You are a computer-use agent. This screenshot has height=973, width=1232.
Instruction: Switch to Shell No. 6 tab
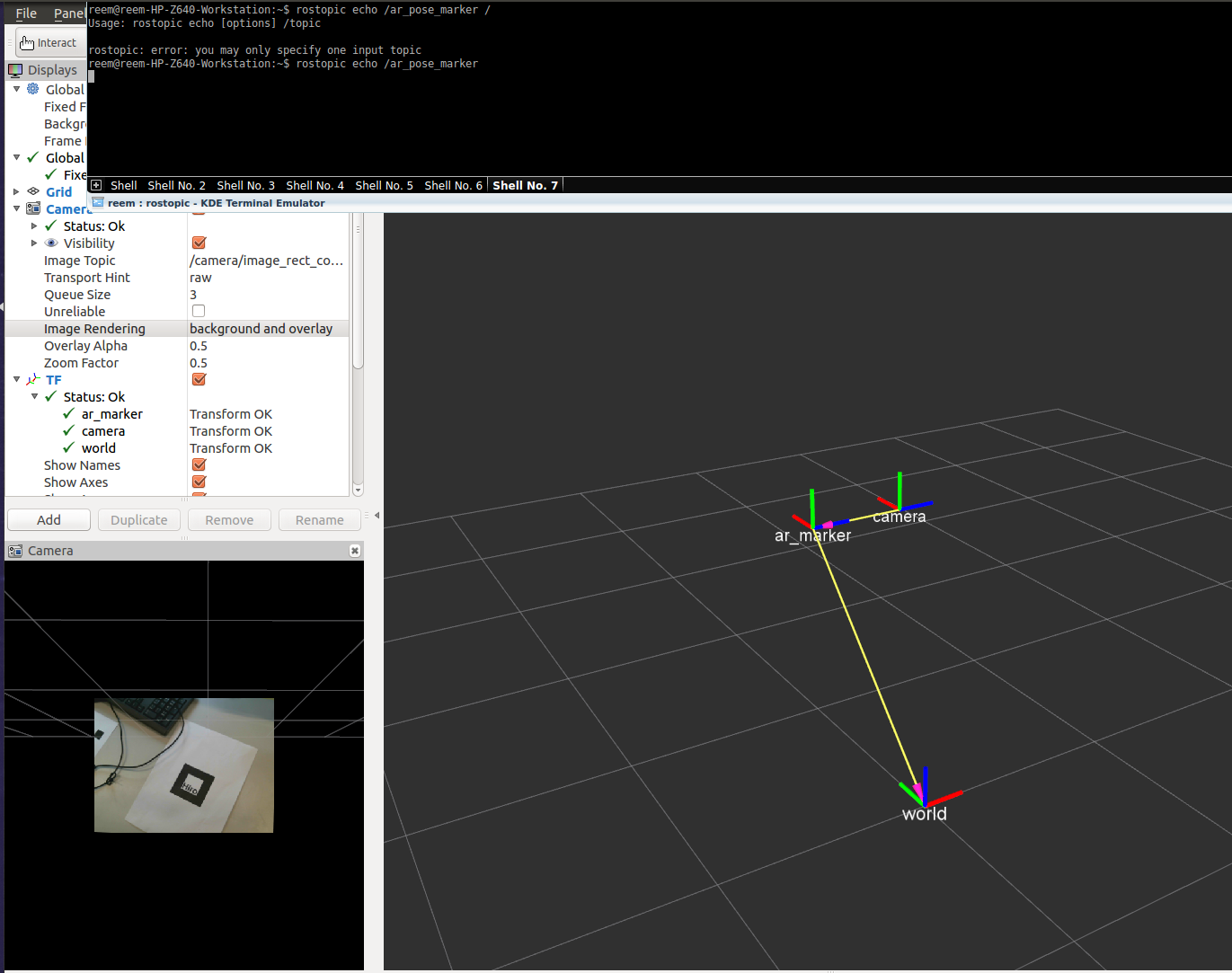tap(453, 185)
